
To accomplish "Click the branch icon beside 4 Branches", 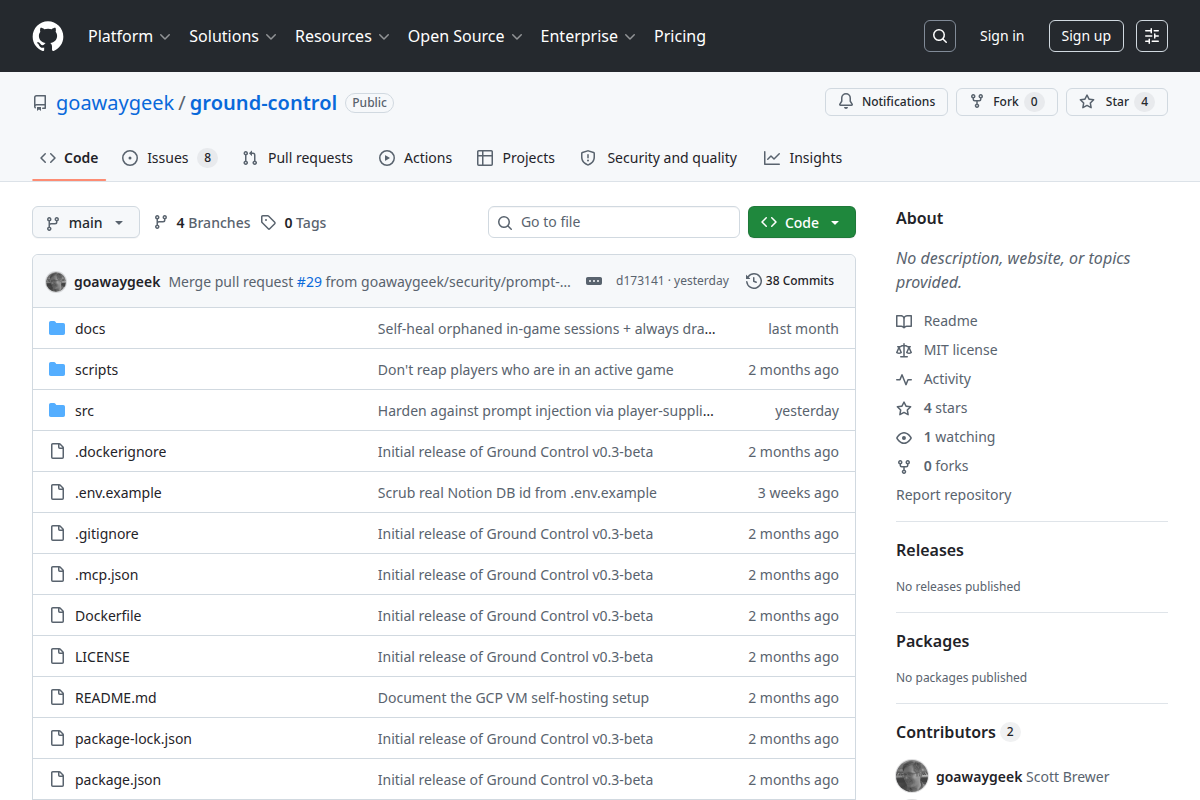I will (160, 223).
